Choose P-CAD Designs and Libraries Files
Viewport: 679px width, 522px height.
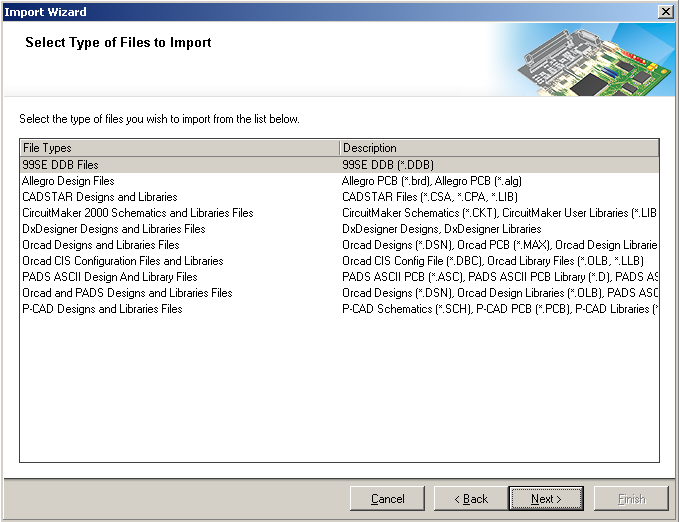click(x=340, y=309)
